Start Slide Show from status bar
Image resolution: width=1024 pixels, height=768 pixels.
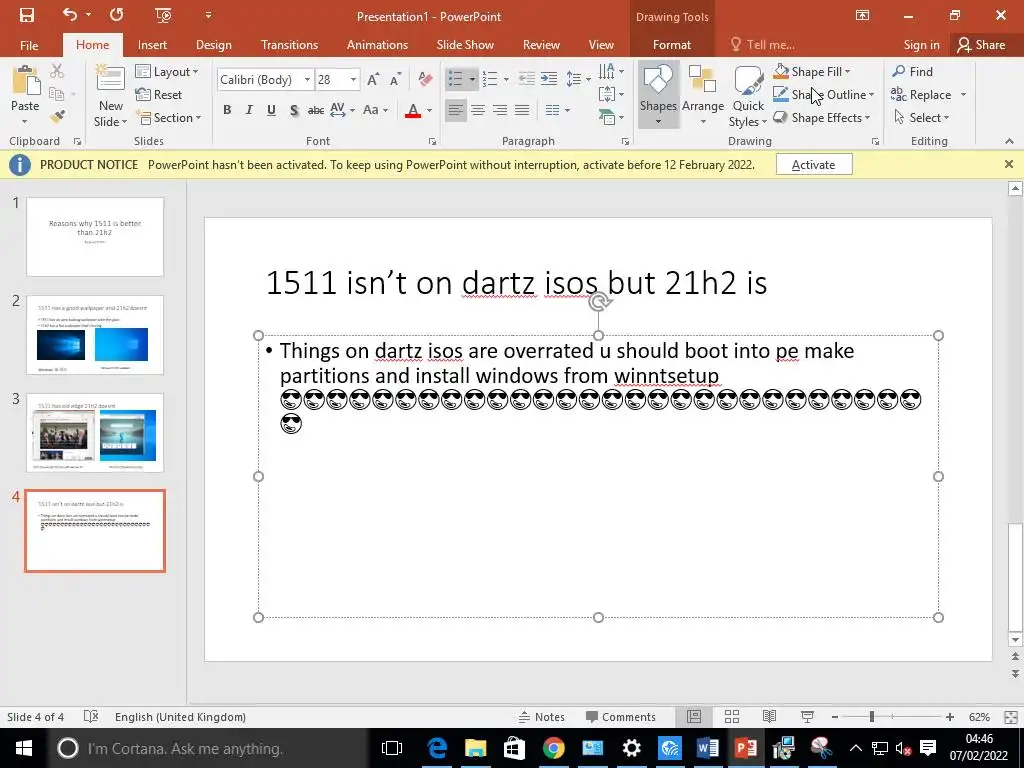pos(807,717)
